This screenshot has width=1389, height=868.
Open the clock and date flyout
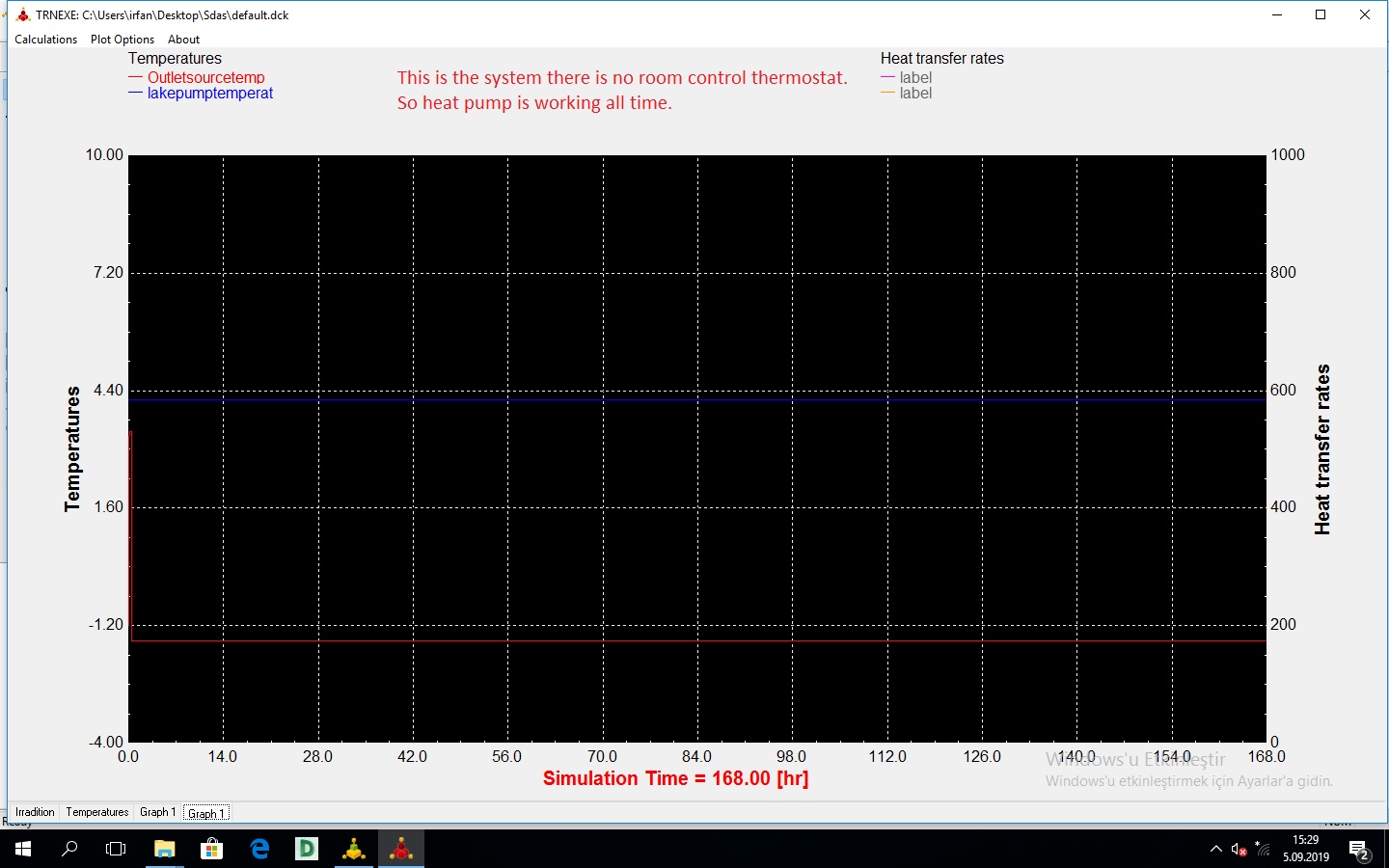click(1306, 849)
